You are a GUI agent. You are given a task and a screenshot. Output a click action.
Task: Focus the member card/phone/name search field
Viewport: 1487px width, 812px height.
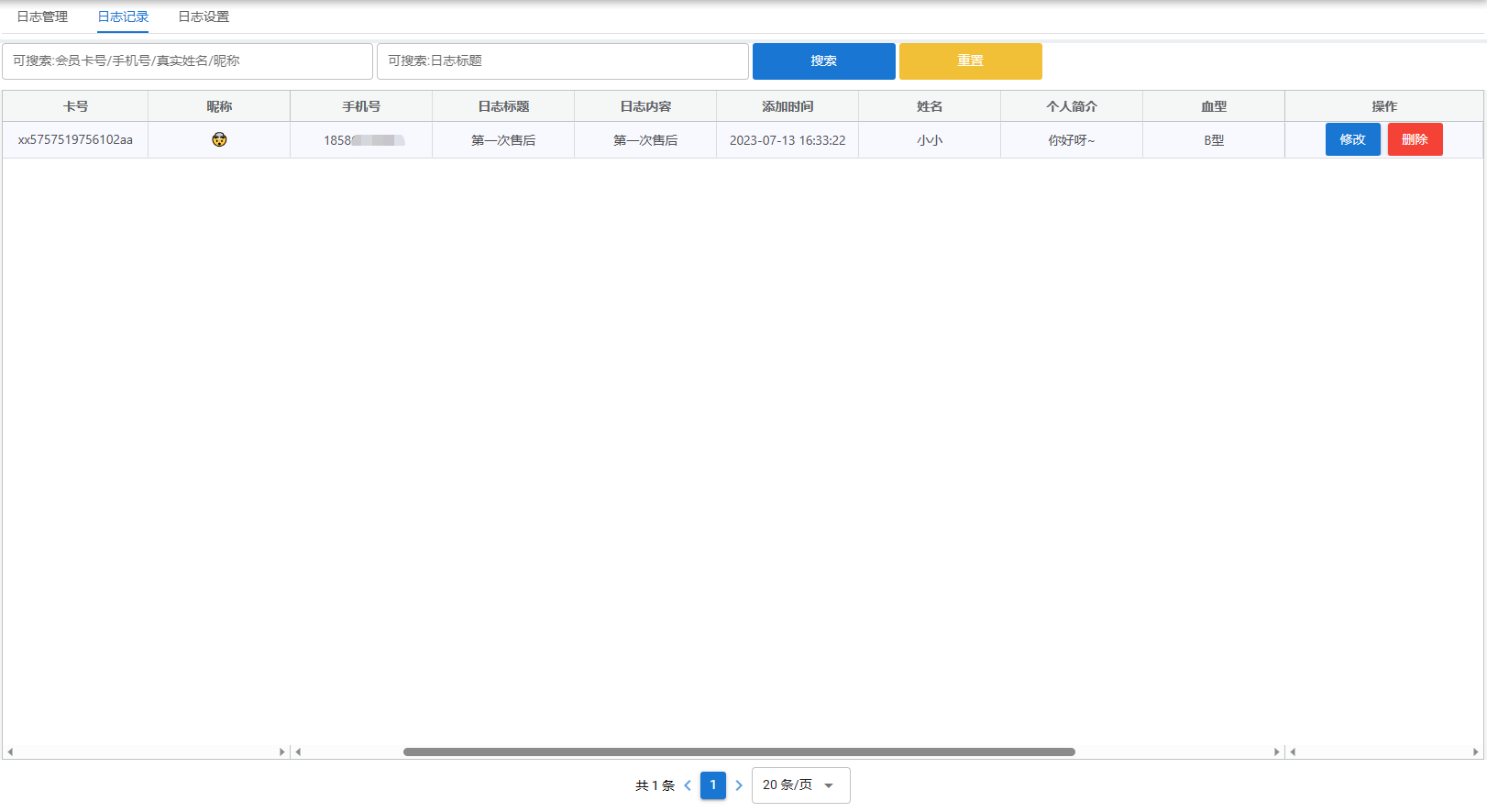(x=188, y=61)
